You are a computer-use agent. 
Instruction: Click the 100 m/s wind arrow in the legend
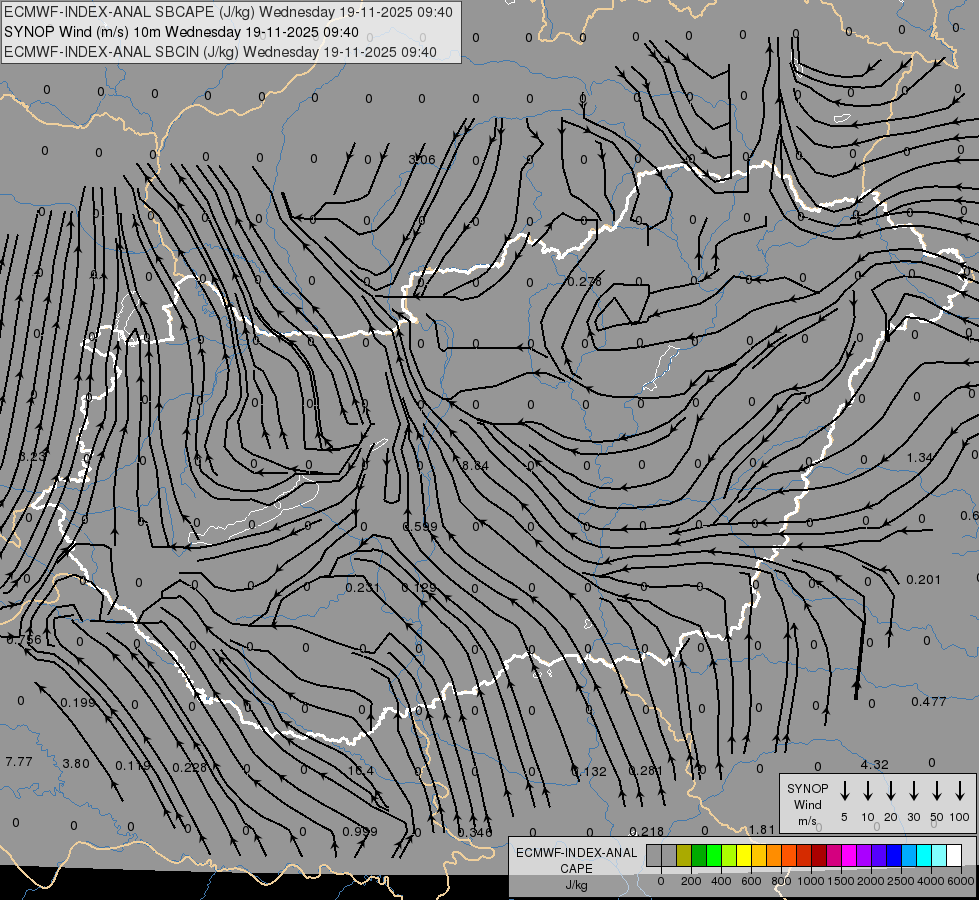tap(960, 791)
